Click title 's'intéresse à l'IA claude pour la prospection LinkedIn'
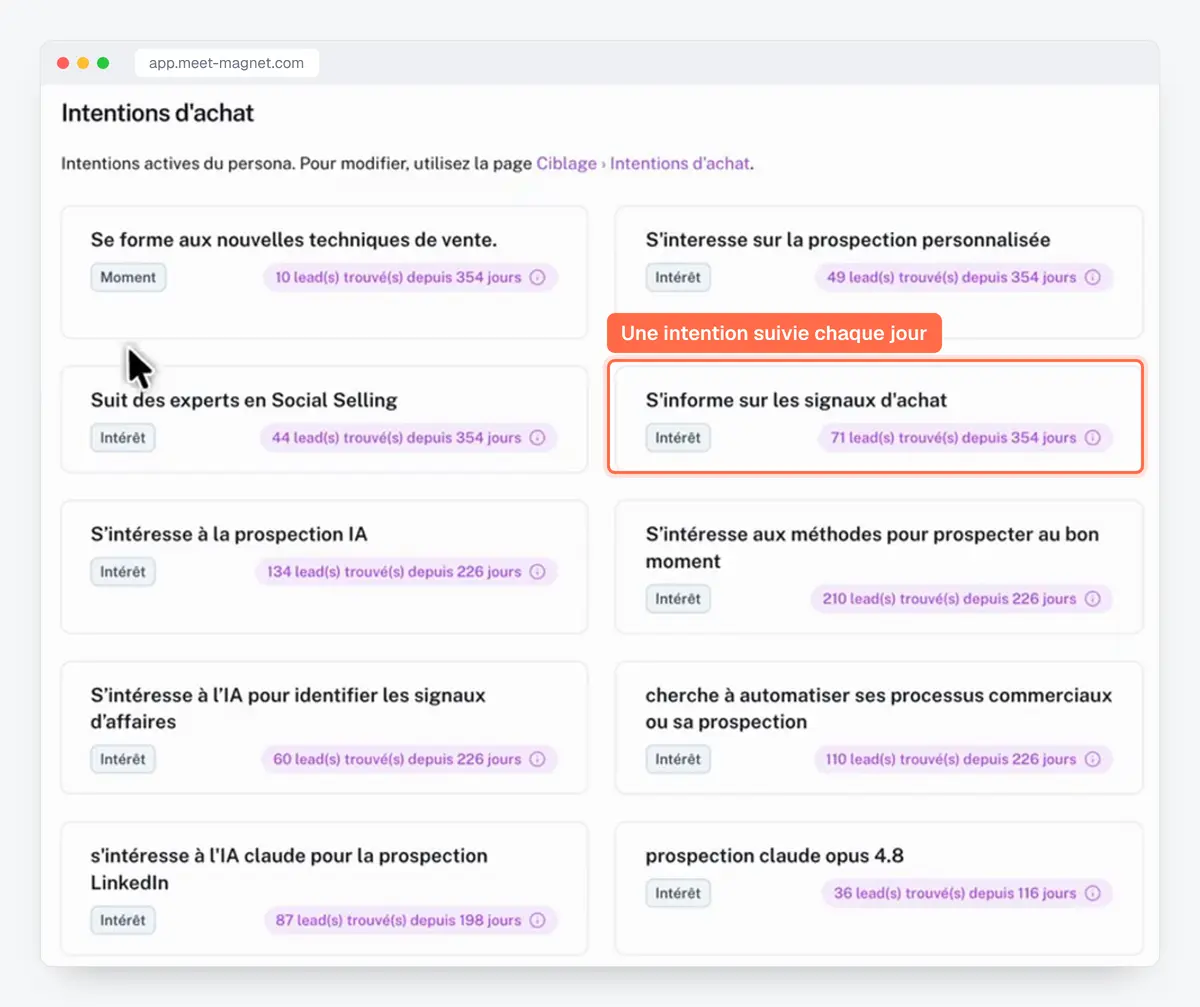 [x=289, y=869]
